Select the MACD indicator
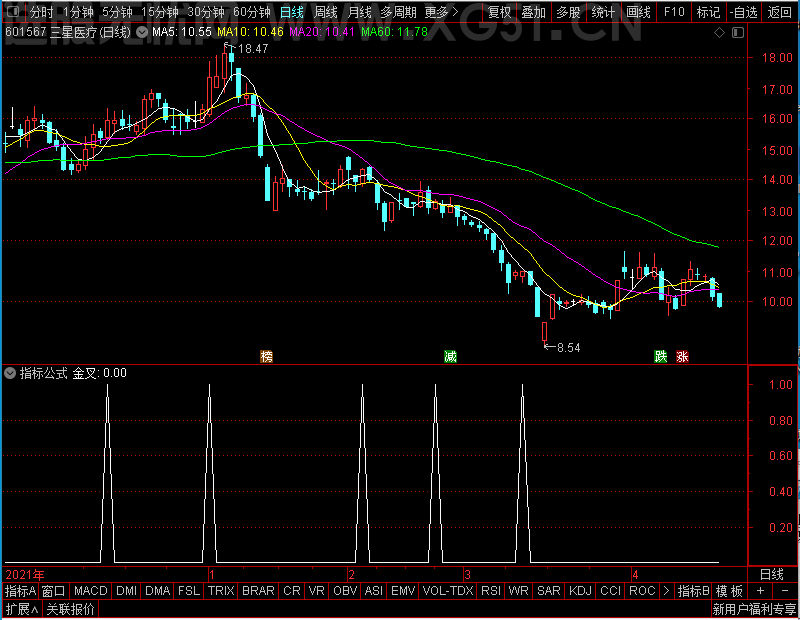The image size is (800, 620). pyautogui.click(x=90, y=591)
